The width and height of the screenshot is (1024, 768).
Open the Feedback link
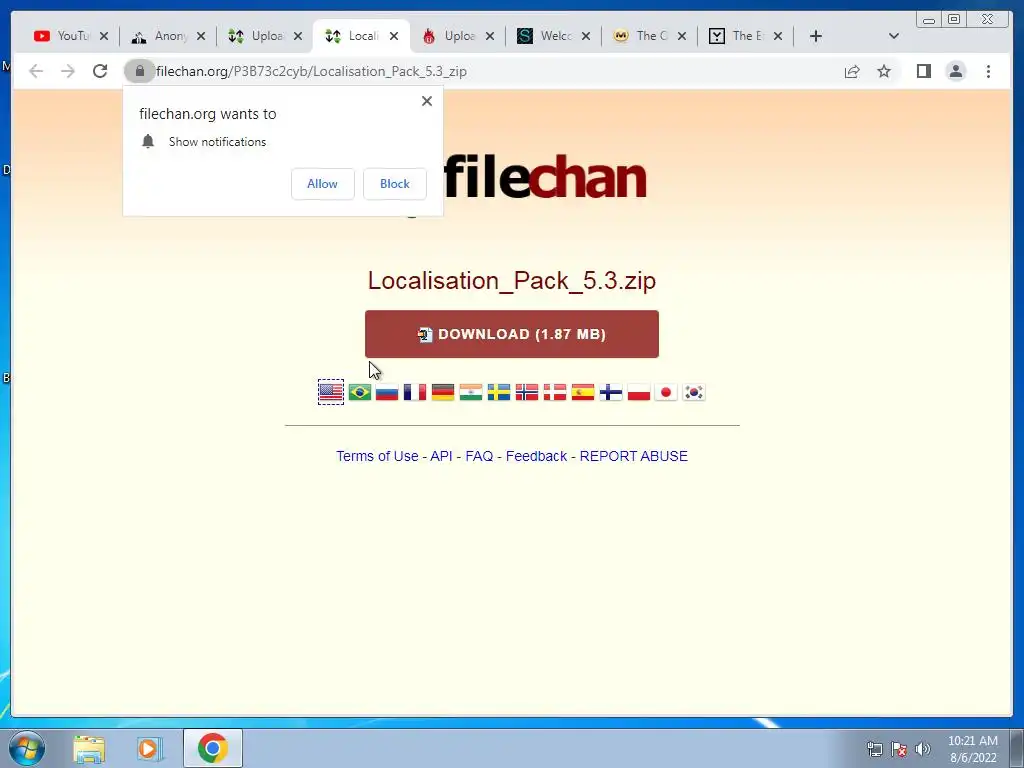pyautogui.click(x=536, y=456)
